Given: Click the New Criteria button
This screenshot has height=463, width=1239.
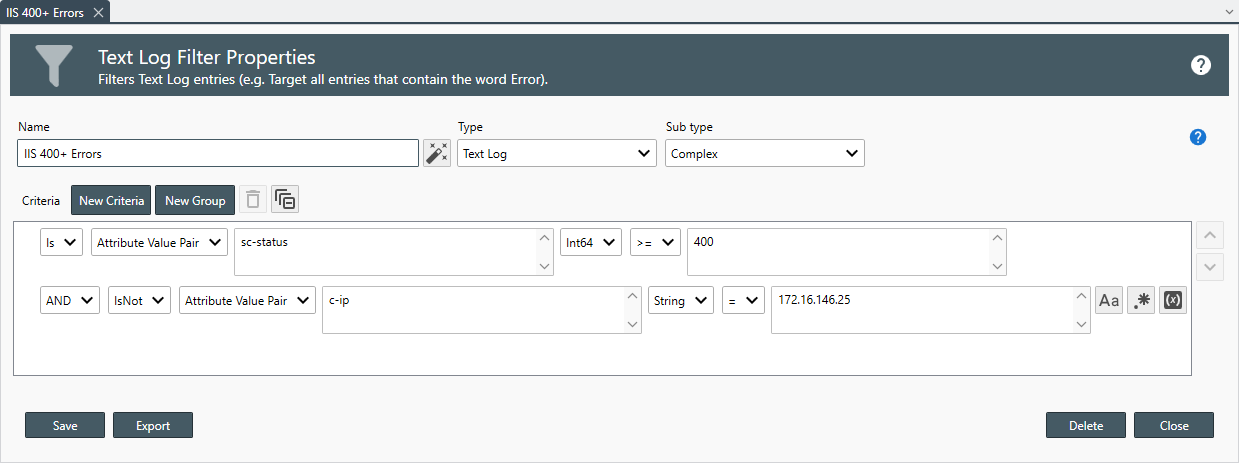Looking at the screenshot, I should pos(111,200).
